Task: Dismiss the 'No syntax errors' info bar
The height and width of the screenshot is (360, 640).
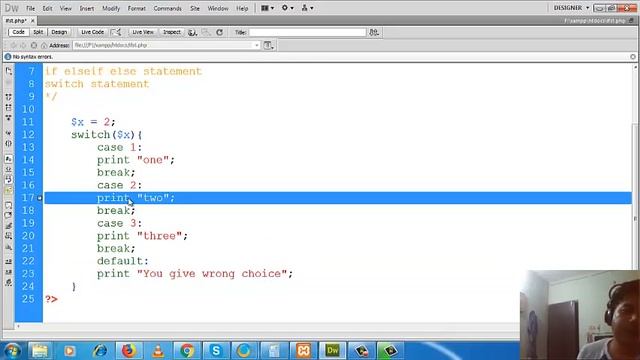Action: 633,57
